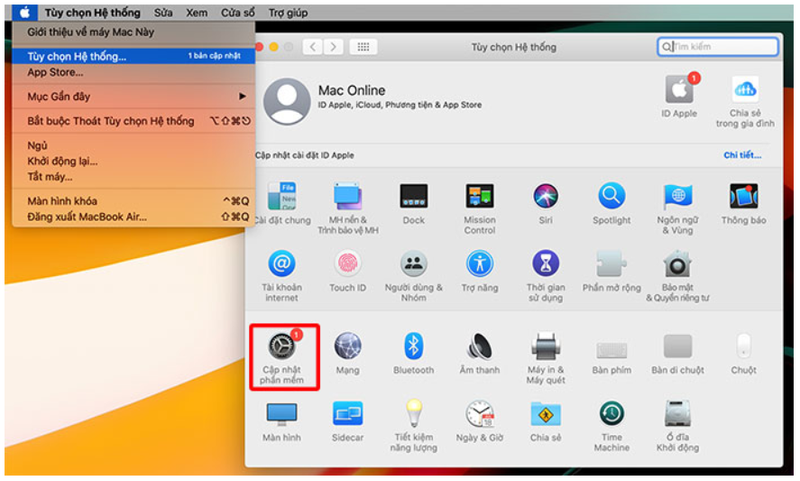Open Bluetooth preferences
Viewport: 800px width, 481px height.
pyautogui.click(x=414, y=347)
